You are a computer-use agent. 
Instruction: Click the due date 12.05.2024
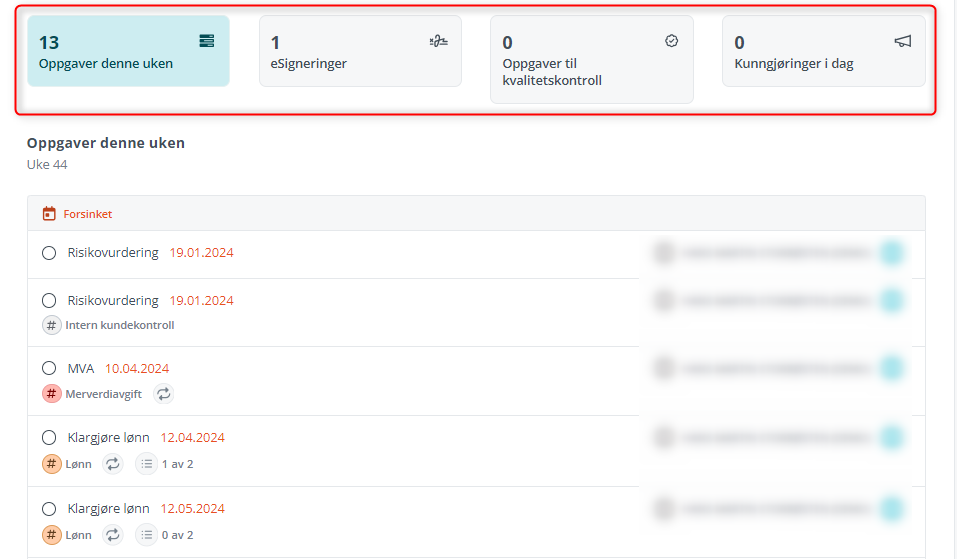[192, 508]
